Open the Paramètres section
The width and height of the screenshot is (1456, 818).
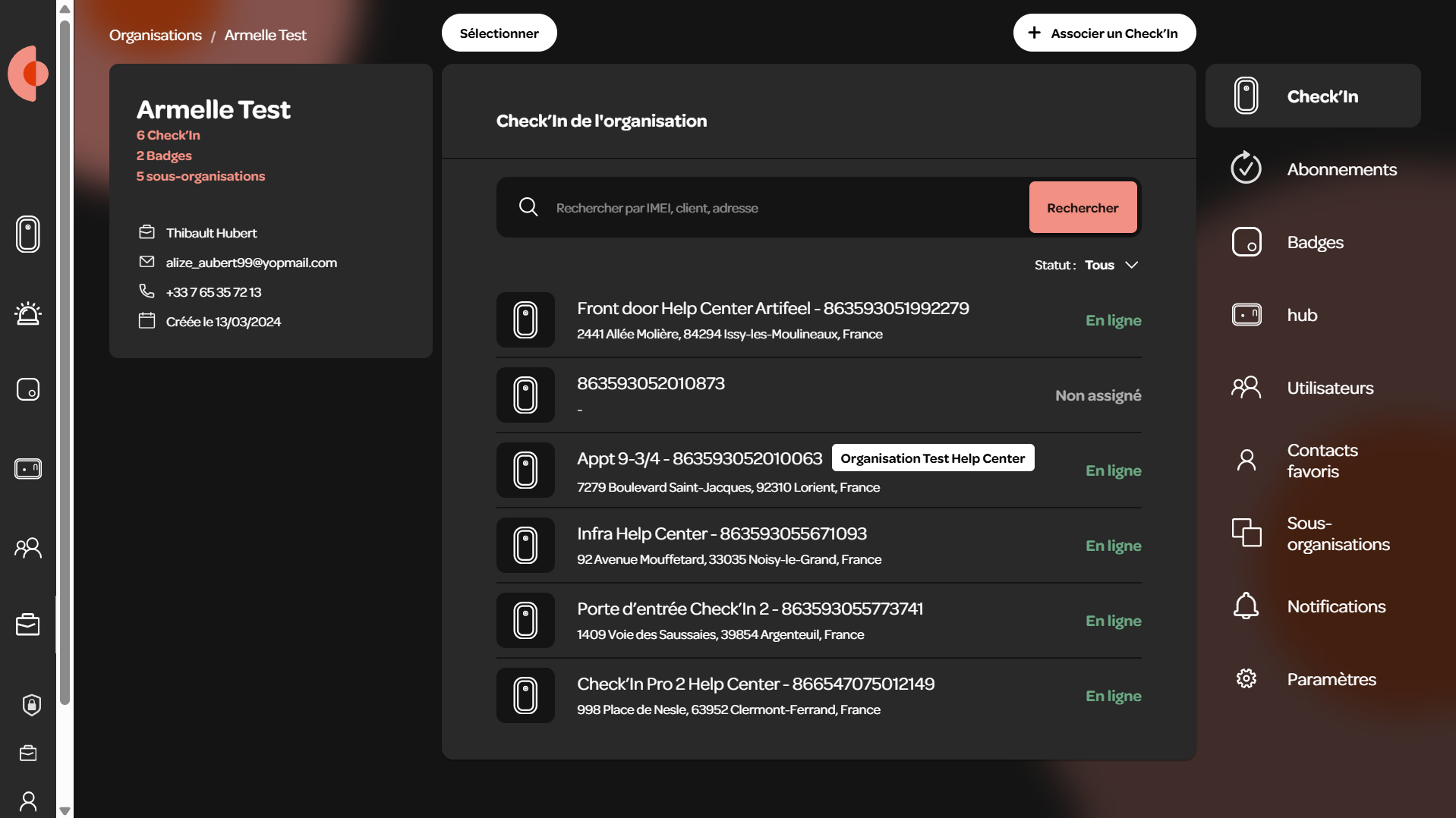[1313, 678]
